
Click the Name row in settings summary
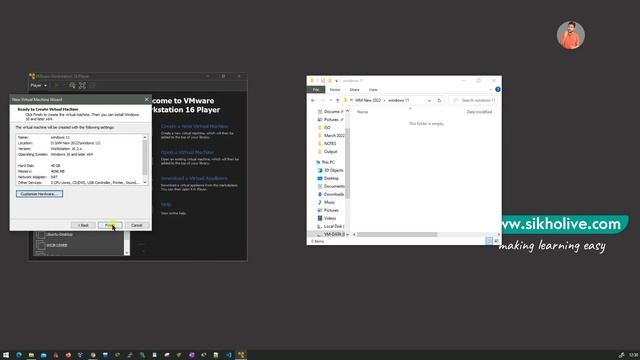(x=79, y=138)
